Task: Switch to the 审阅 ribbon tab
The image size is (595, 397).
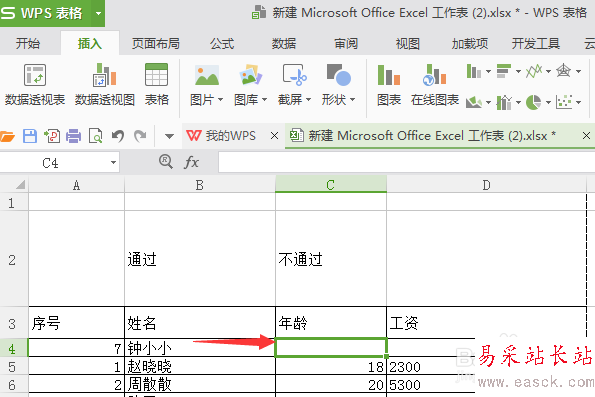Action: point(346,43)
